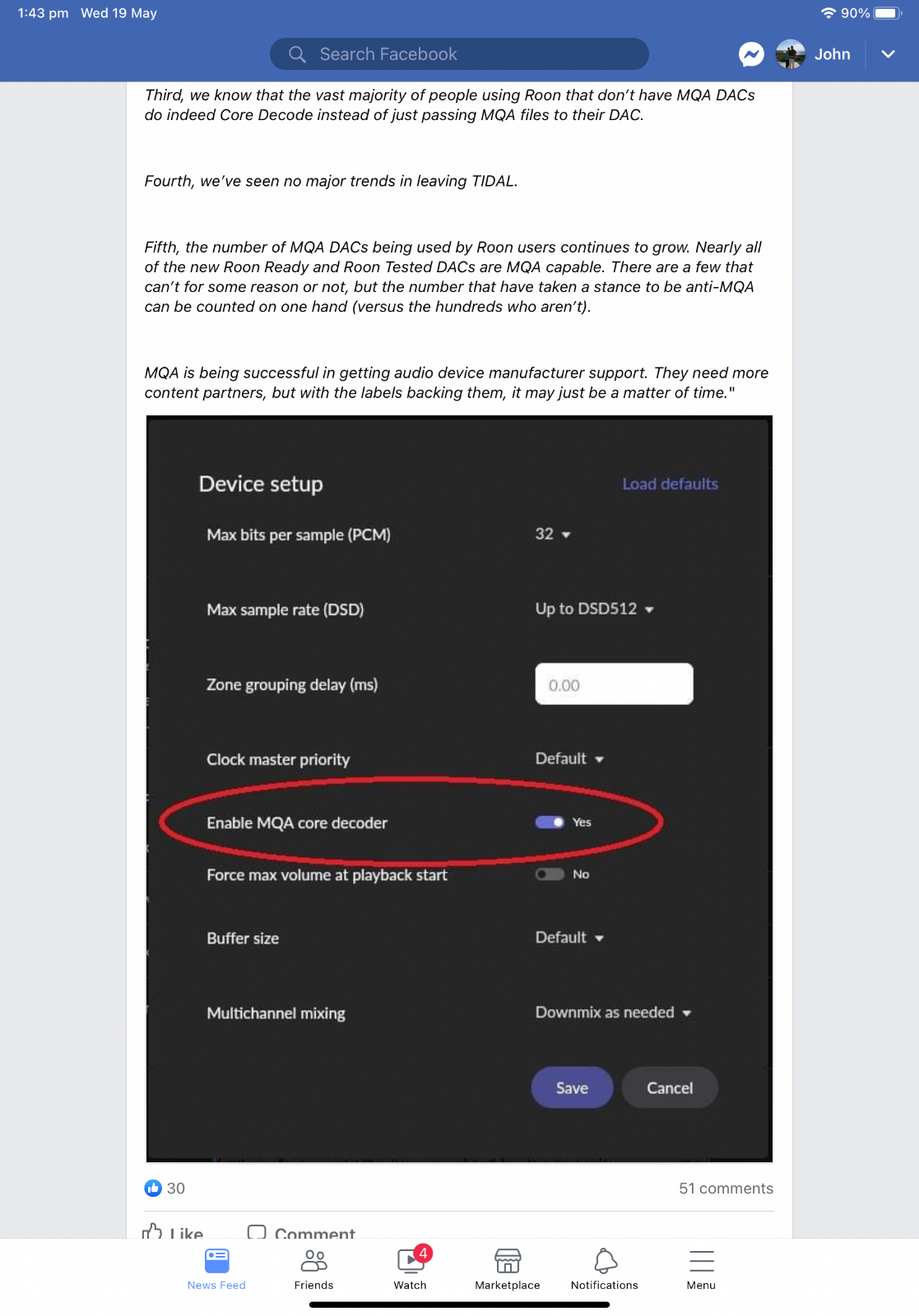Open John's profile picture

pos(790,54)
